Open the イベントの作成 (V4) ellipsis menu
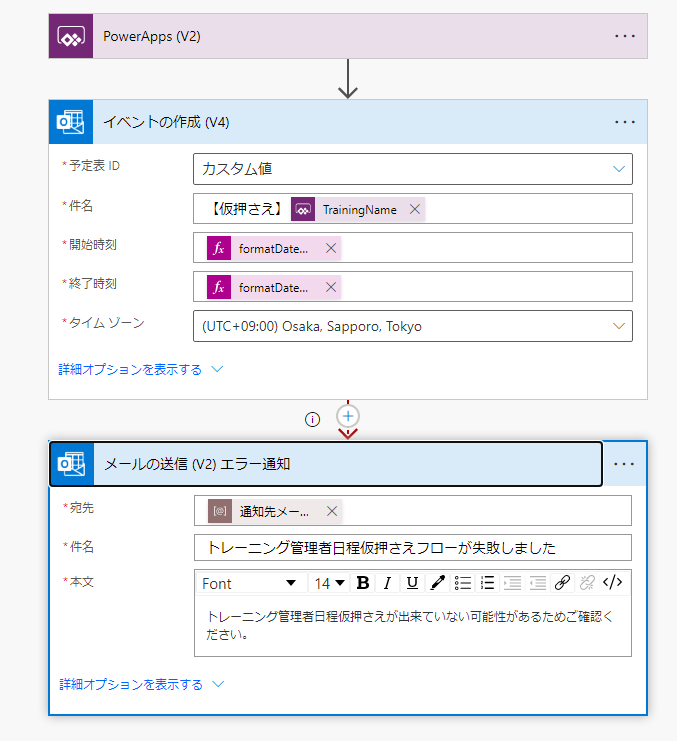Viewport: 677px width, 741px height. pos(625,122)
